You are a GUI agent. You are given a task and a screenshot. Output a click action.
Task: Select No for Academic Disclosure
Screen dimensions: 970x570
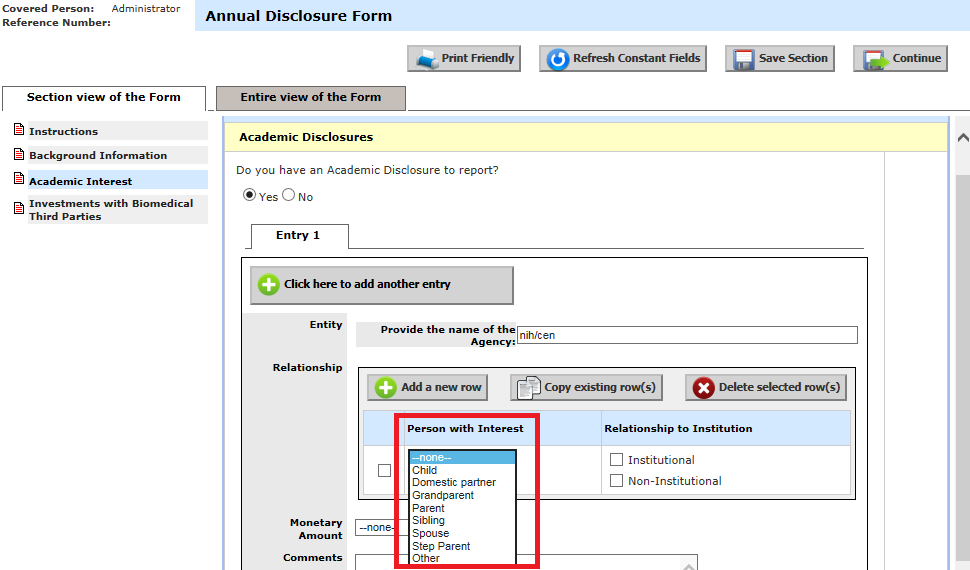coord(288,195)
